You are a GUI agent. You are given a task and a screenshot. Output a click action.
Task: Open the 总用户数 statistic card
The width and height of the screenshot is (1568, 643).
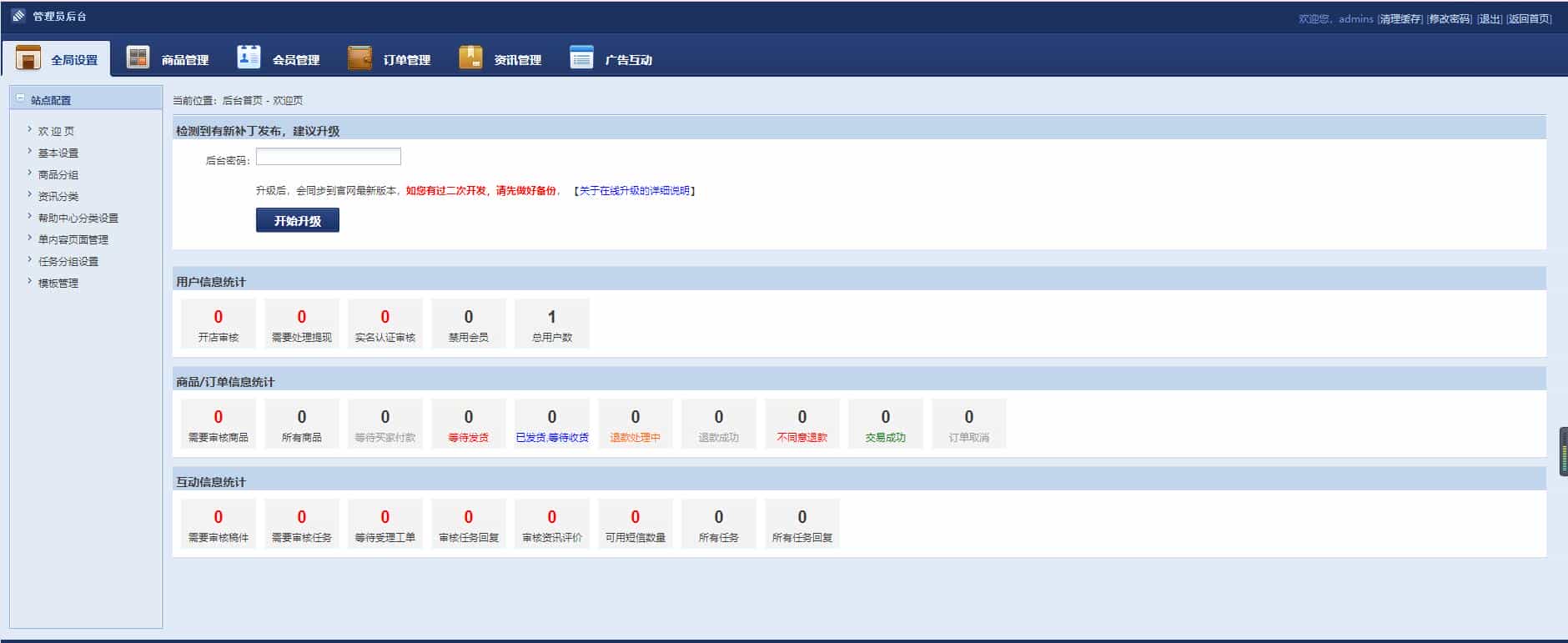(552, 324)
